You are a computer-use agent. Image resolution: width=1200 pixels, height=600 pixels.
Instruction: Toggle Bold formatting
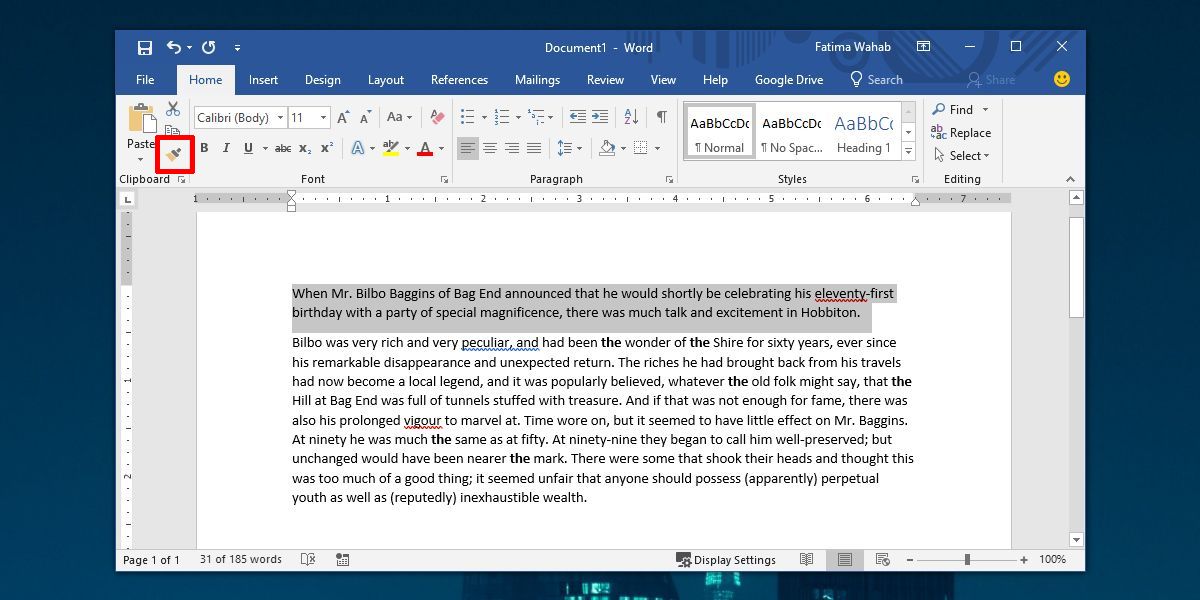click(204, 148)
